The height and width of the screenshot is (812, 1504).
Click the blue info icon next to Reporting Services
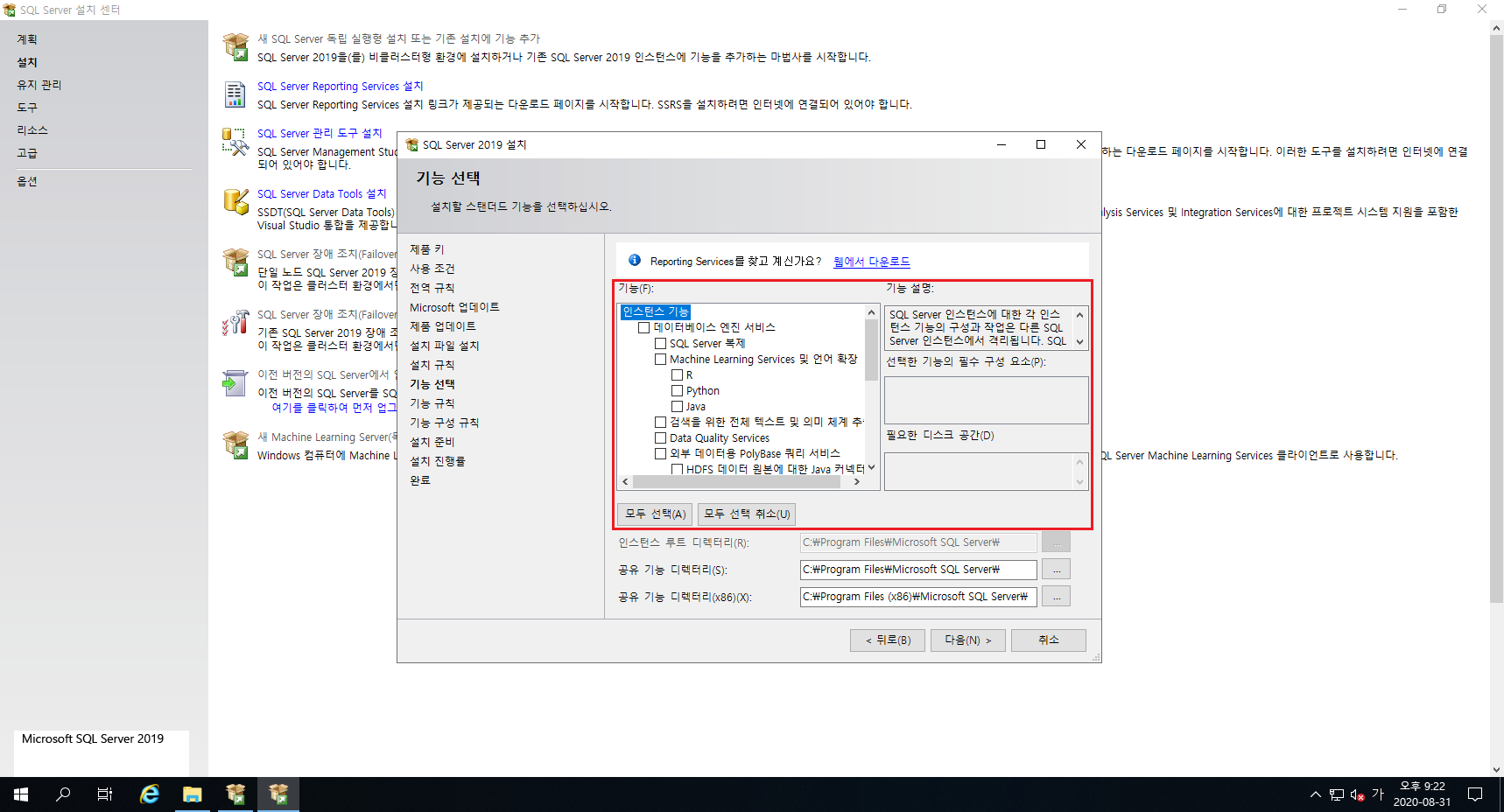(635, 260)
